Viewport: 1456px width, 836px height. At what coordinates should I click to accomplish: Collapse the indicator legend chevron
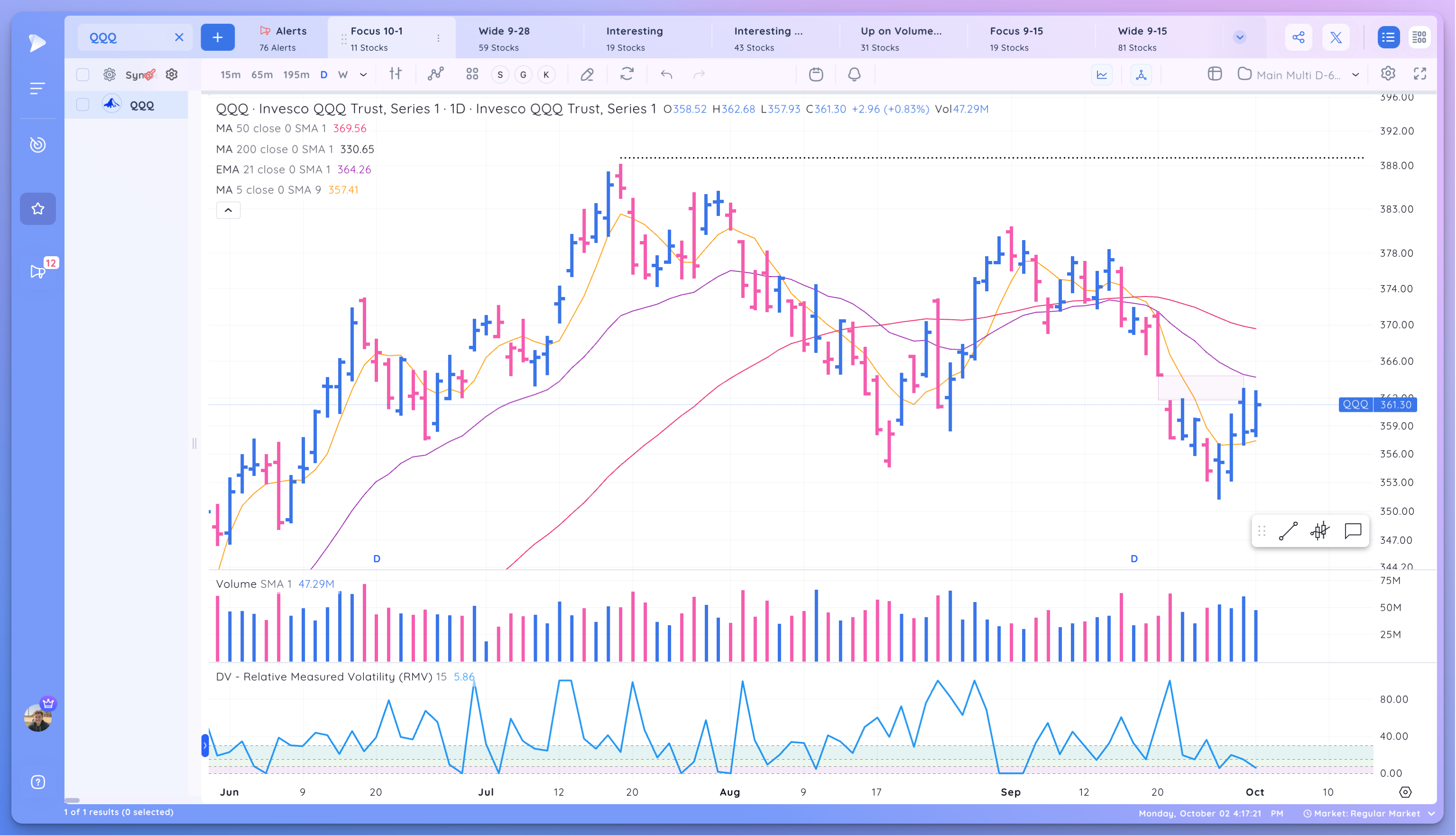pyautogui.click(x=229, y=210)
